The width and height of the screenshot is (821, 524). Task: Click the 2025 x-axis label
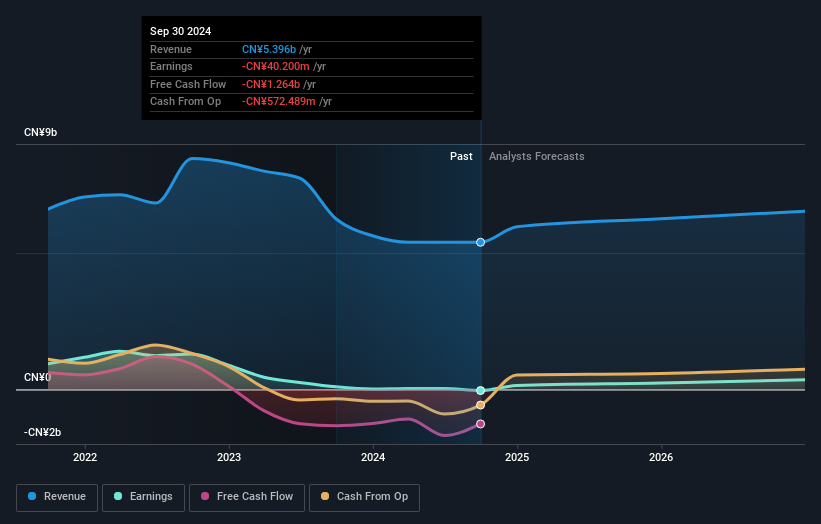point(517,457)
